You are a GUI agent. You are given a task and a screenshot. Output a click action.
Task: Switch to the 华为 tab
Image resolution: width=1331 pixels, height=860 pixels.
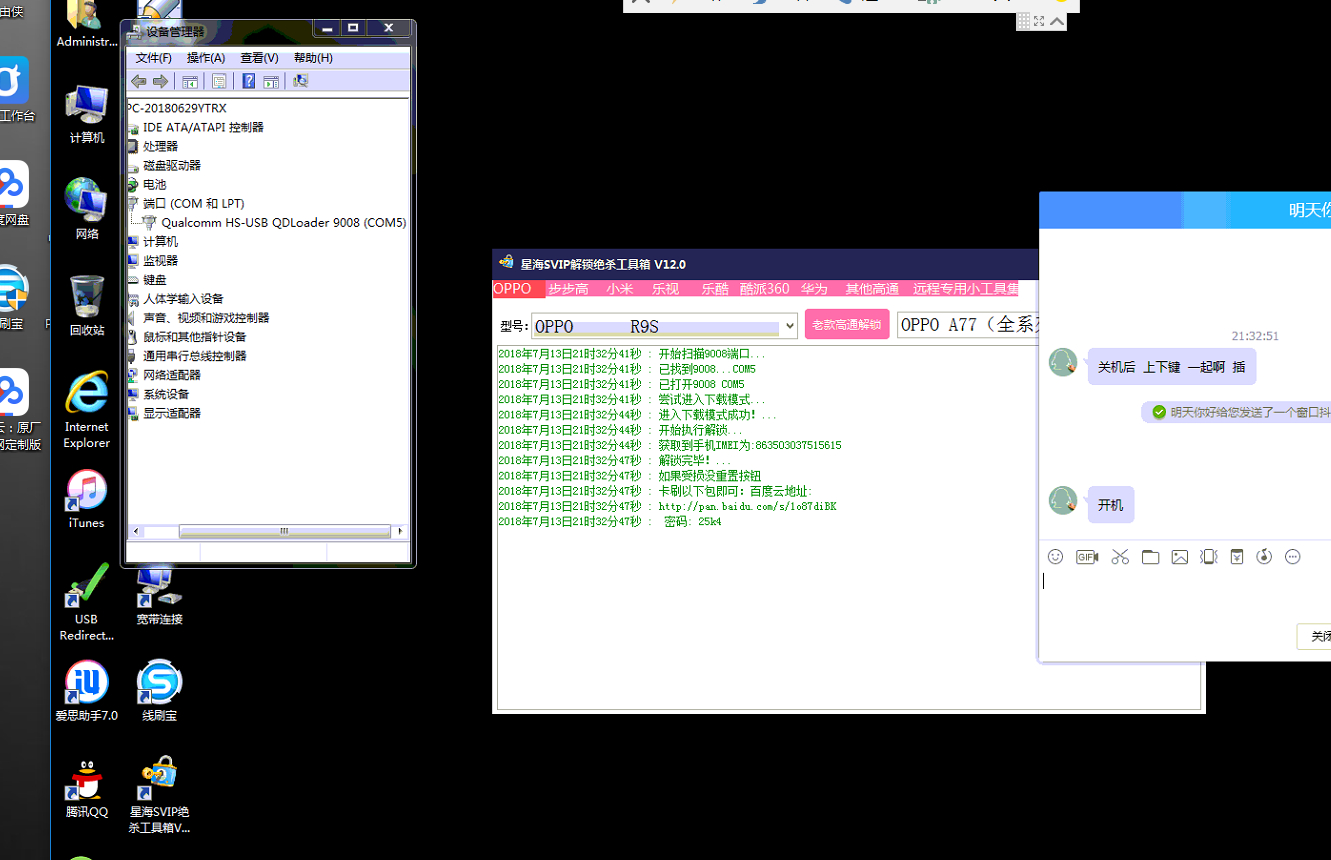(x=814, y=289)
